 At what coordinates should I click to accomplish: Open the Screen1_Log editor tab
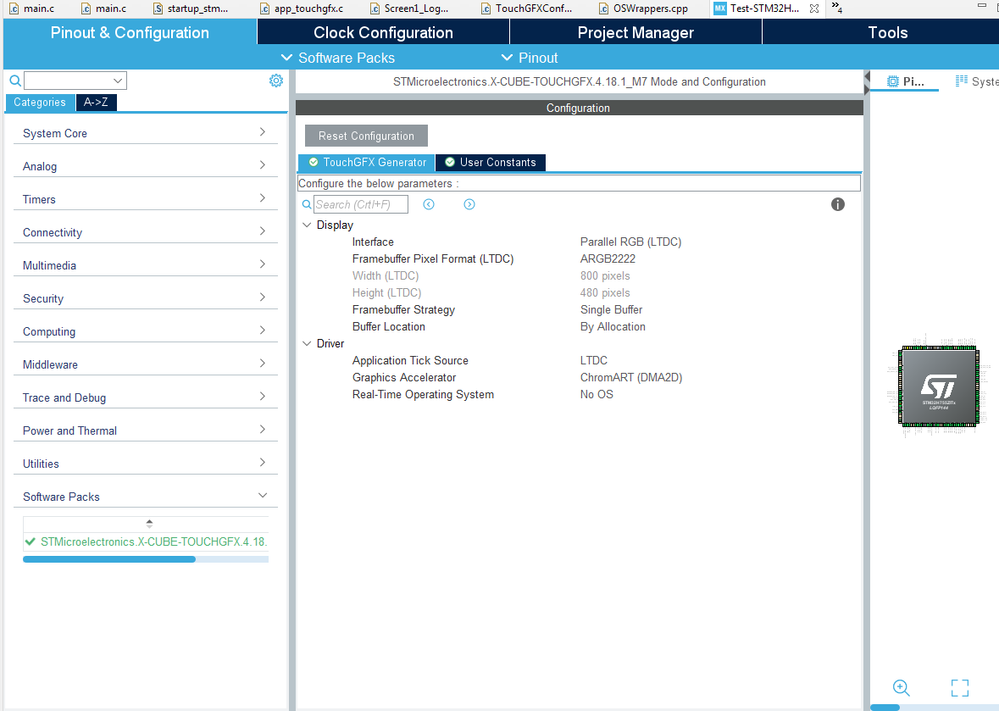click(410, 8)
